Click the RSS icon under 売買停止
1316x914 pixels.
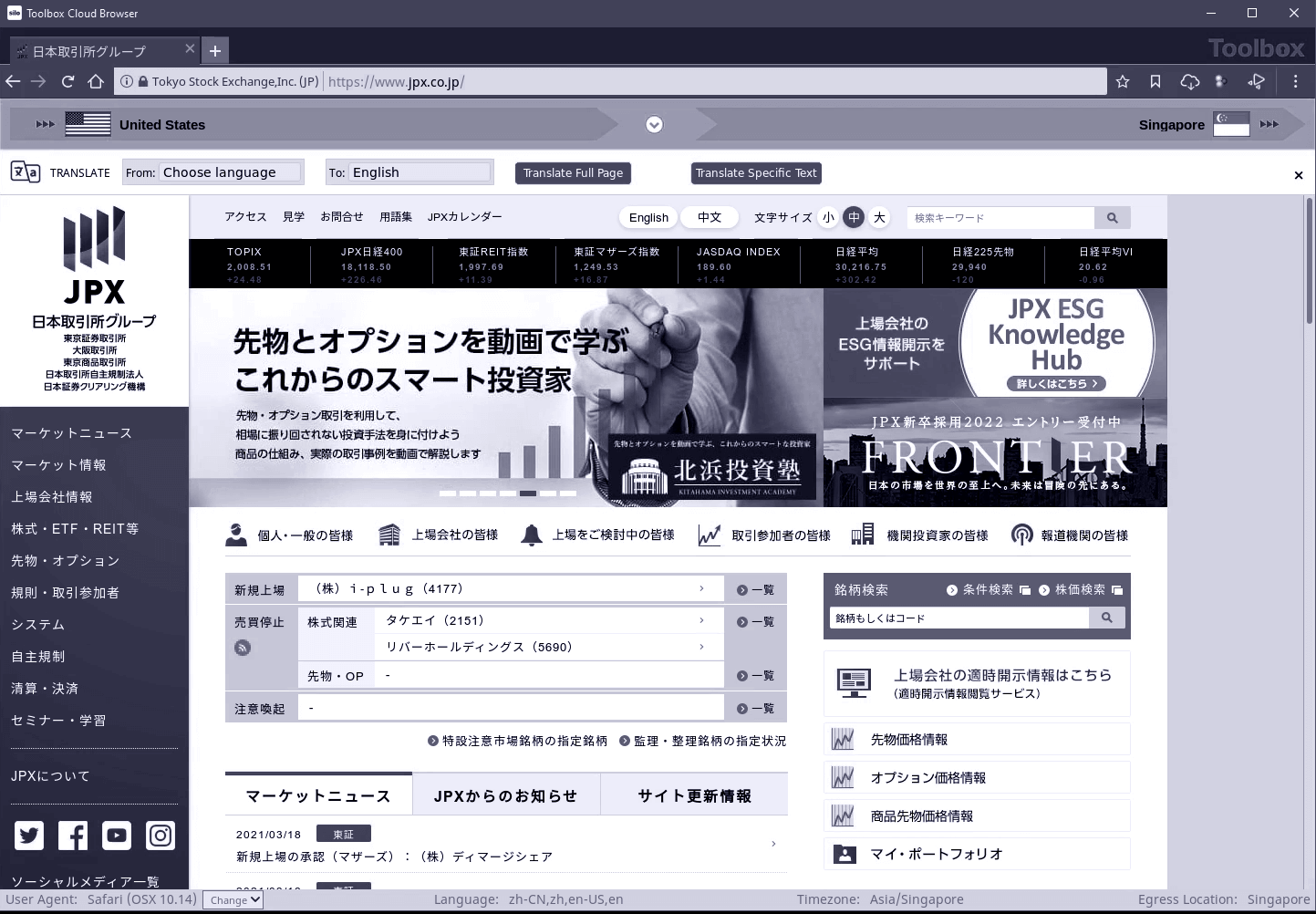243,648
